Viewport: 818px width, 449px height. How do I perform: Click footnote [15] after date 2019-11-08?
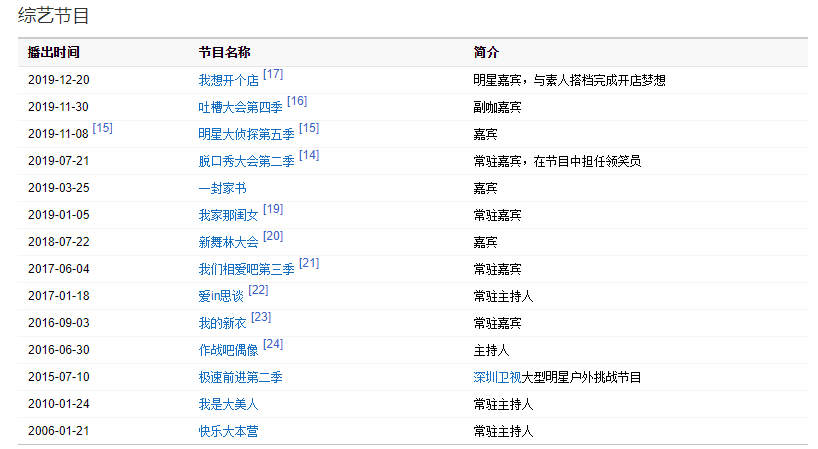coord(102,128)
